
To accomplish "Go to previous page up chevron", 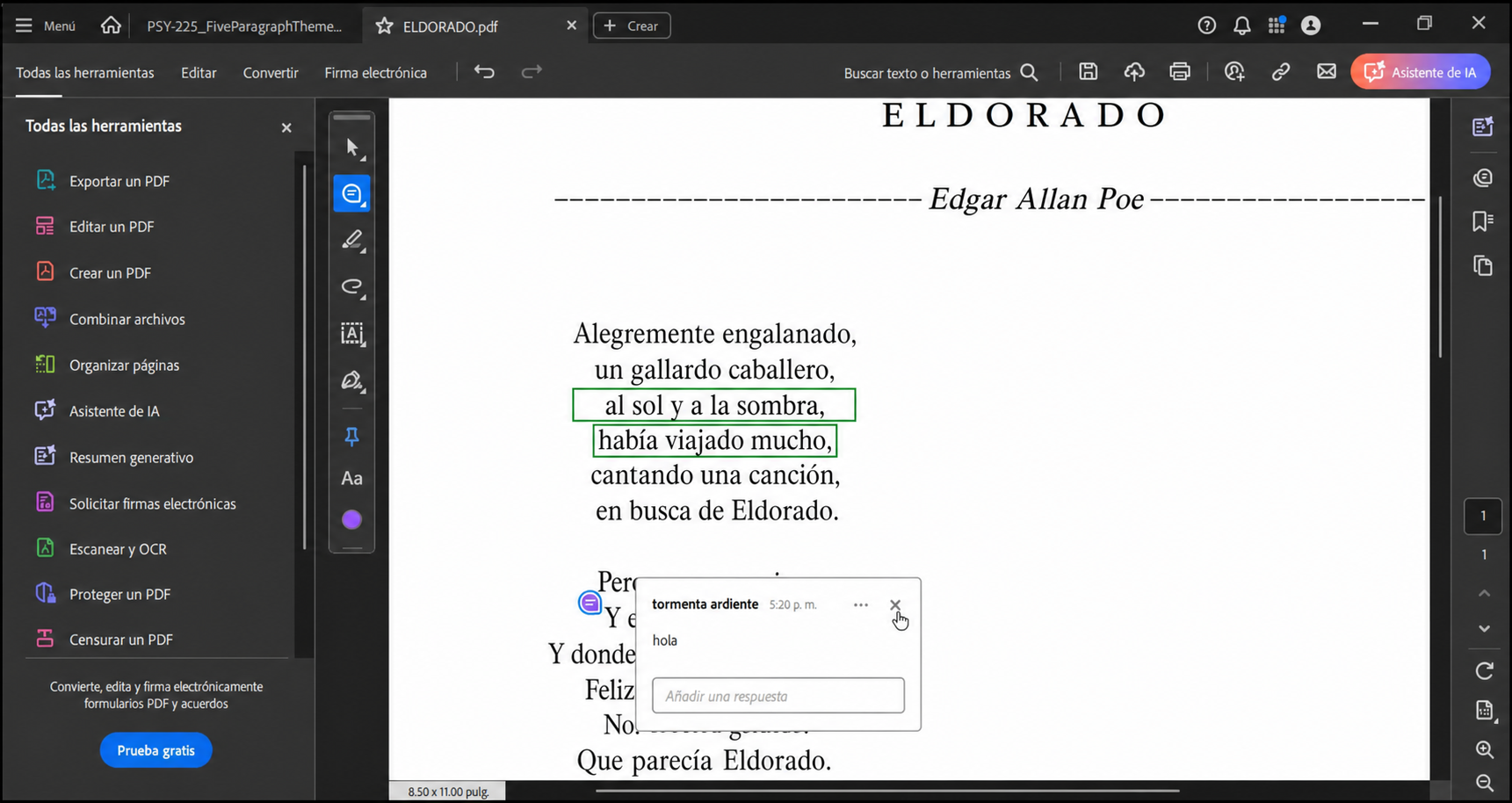I will (1484, 594).
